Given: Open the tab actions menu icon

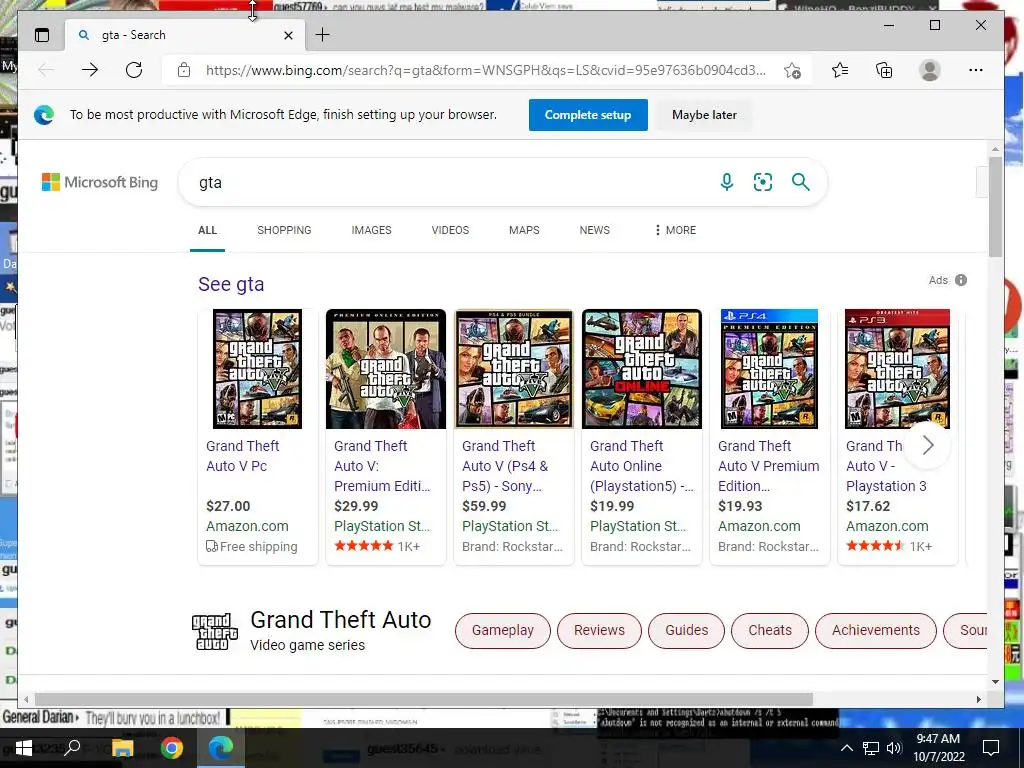Looking at the screenshot, I should pos(42,35).
